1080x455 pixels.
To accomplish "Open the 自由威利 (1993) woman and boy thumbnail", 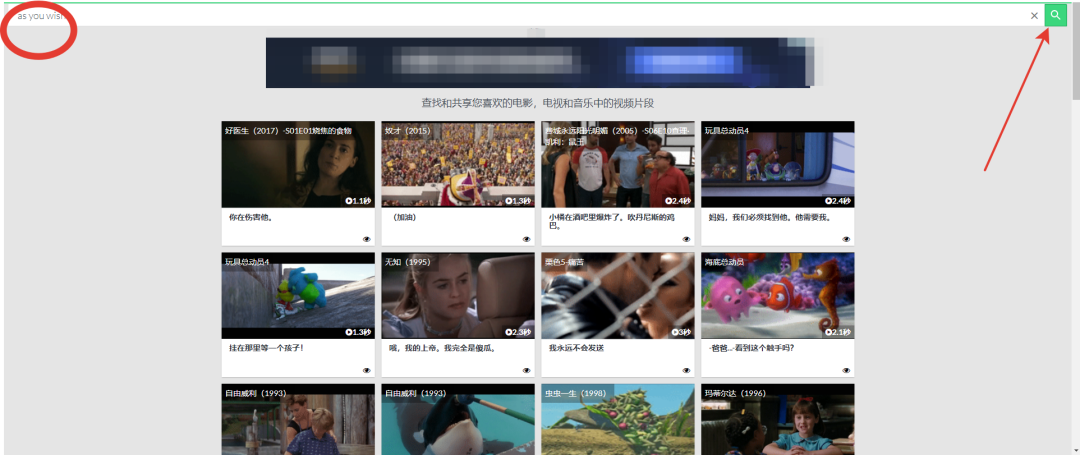I will click(x=298, y=419).
